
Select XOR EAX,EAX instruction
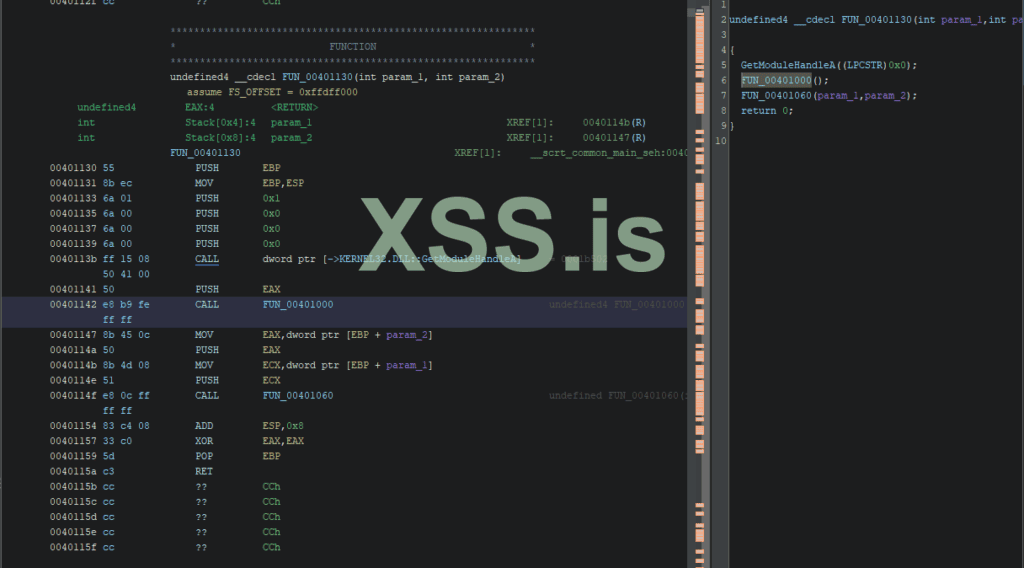click(249, 441)
